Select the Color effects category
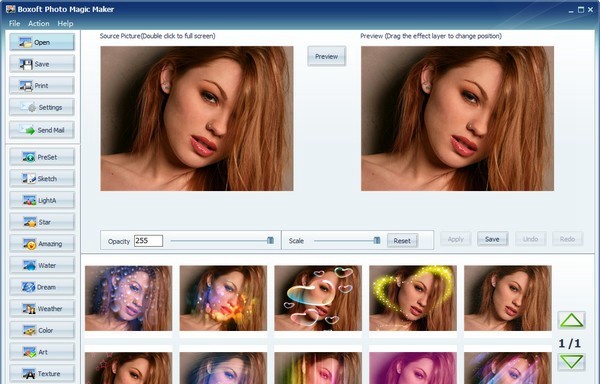Image resolution: width=600 pixels, height=384 pixels. 42,330
